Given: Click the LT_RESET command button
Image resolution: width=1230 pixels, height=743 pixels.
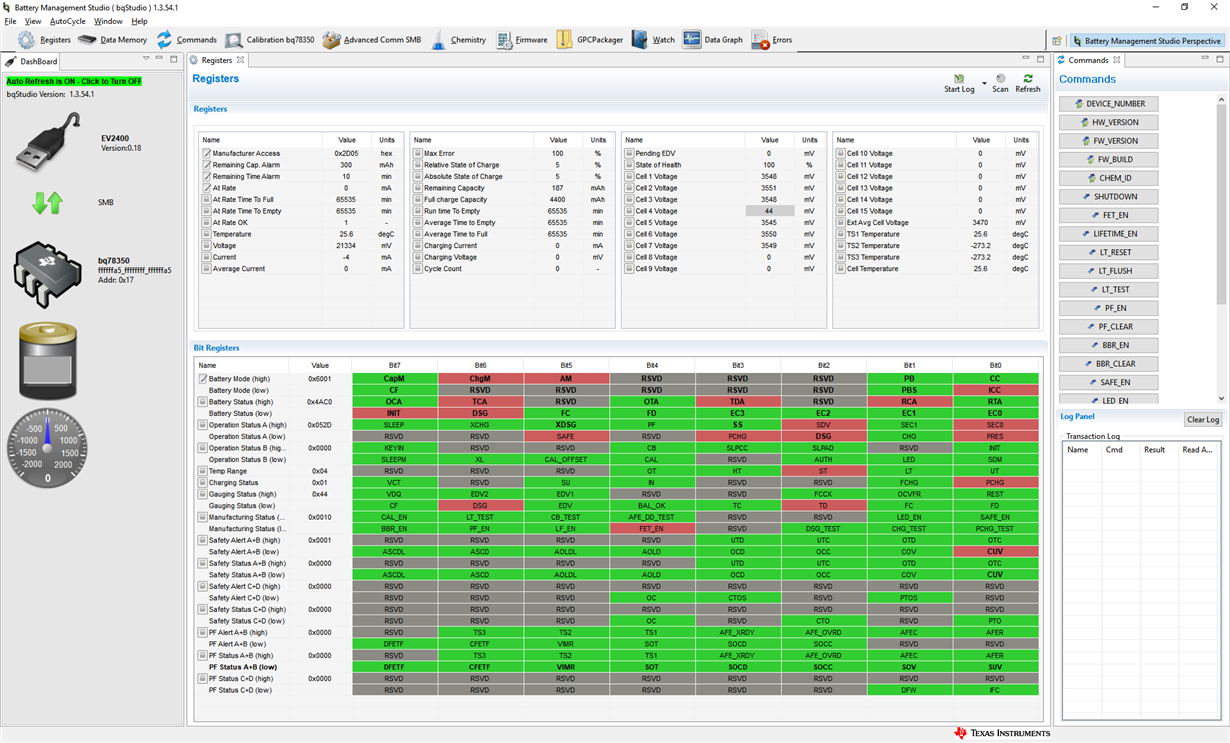Looking at the screenshot, I should click(1109, 252).
